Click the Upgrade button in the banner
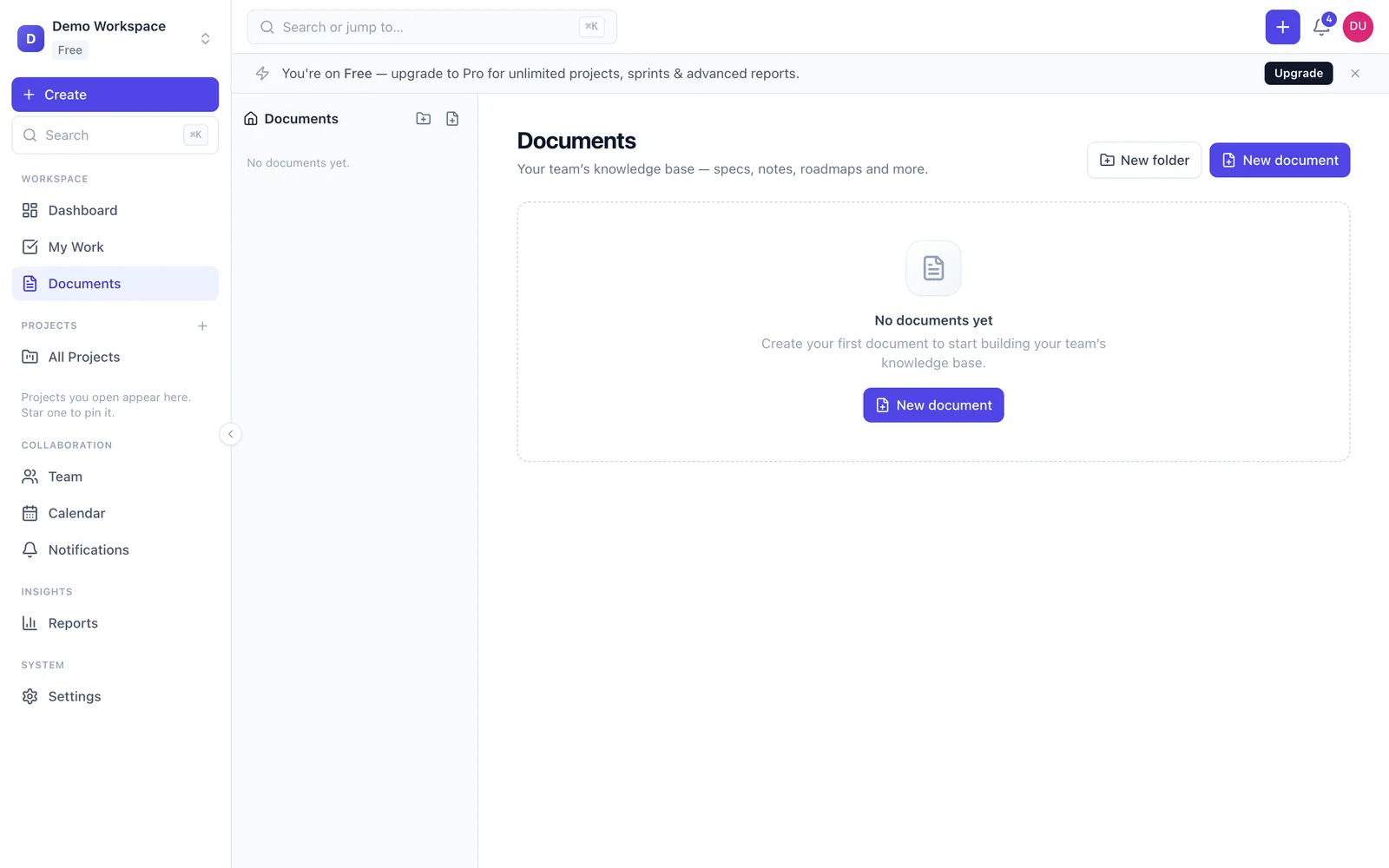Viewport: 1389px width, 868px height. coord(1298,74)
